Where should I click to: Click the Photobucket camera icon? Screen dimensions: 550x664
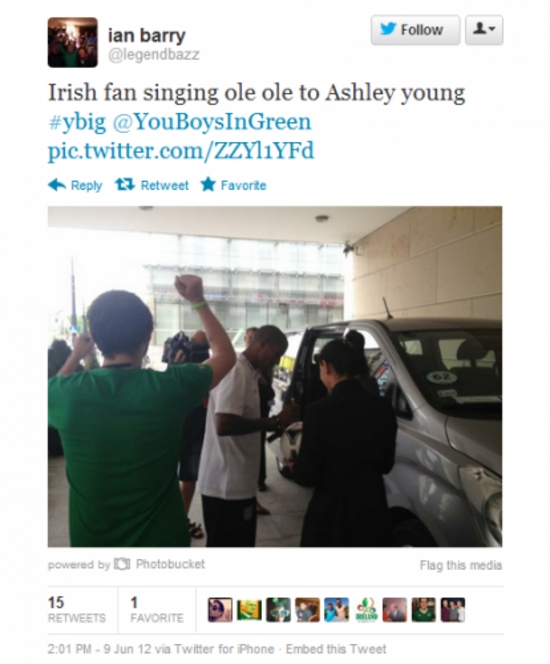pyautogui.click(x=122, y=564)
